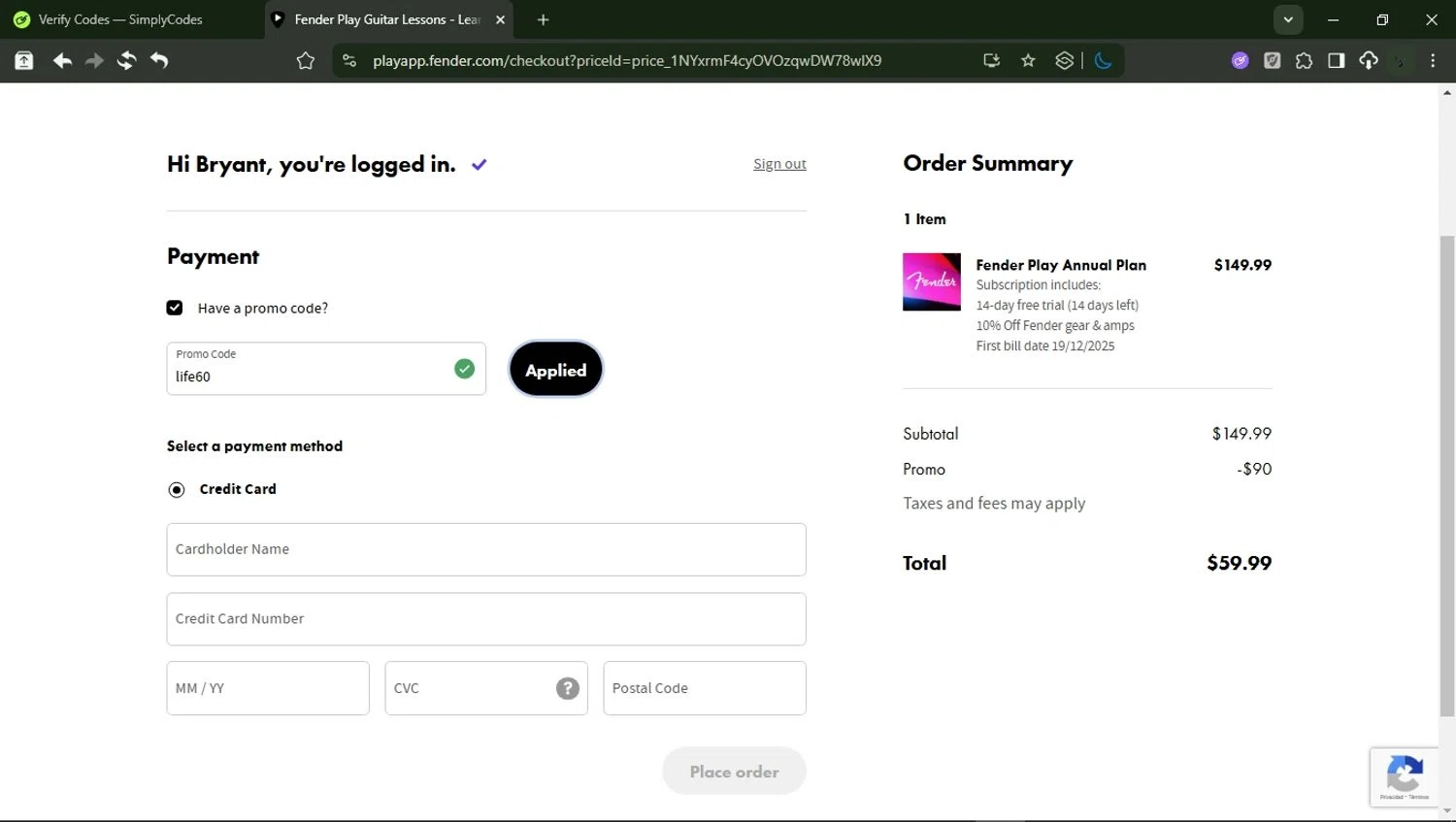
Task: Click the address bar URL
Action: tap(627, 61)
